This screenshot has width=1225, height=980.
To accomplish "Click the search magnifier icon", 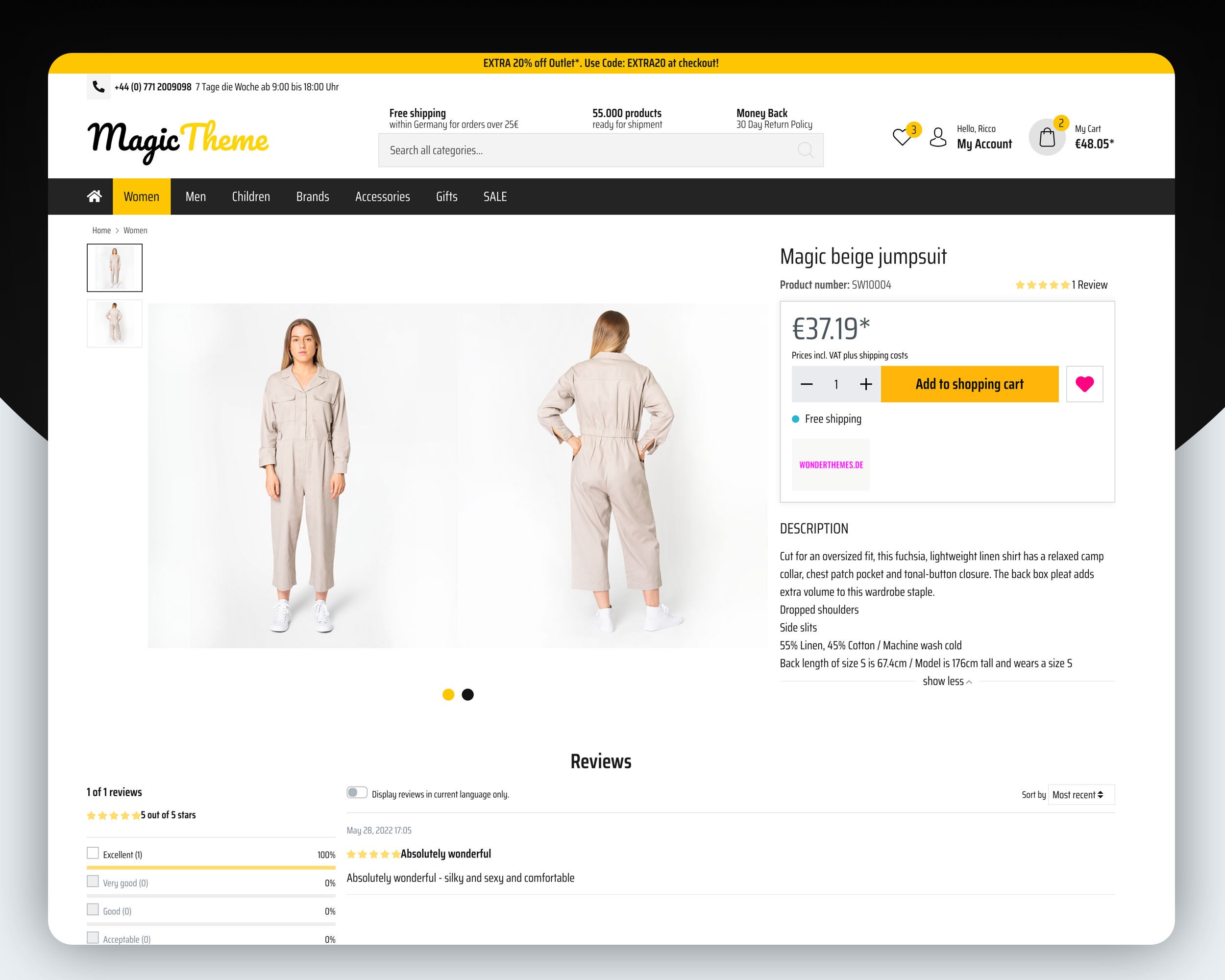I will coord(805,150).
